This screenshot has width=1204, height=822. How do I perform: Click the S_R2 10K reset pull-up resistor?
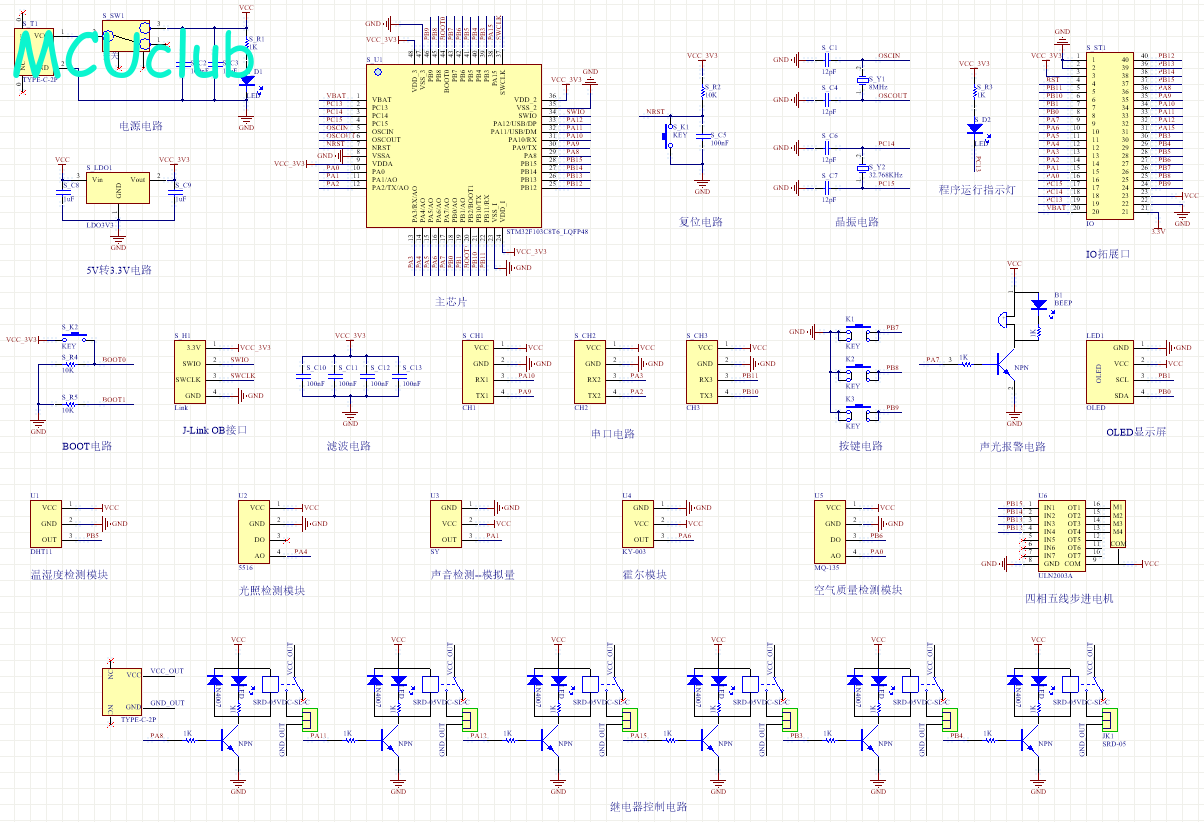[x=703, y=91]
